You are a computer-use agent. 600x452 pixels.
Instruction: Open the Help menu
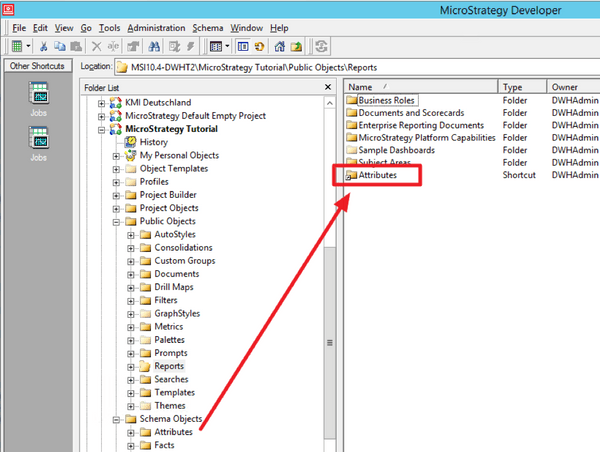click(279, 28)
